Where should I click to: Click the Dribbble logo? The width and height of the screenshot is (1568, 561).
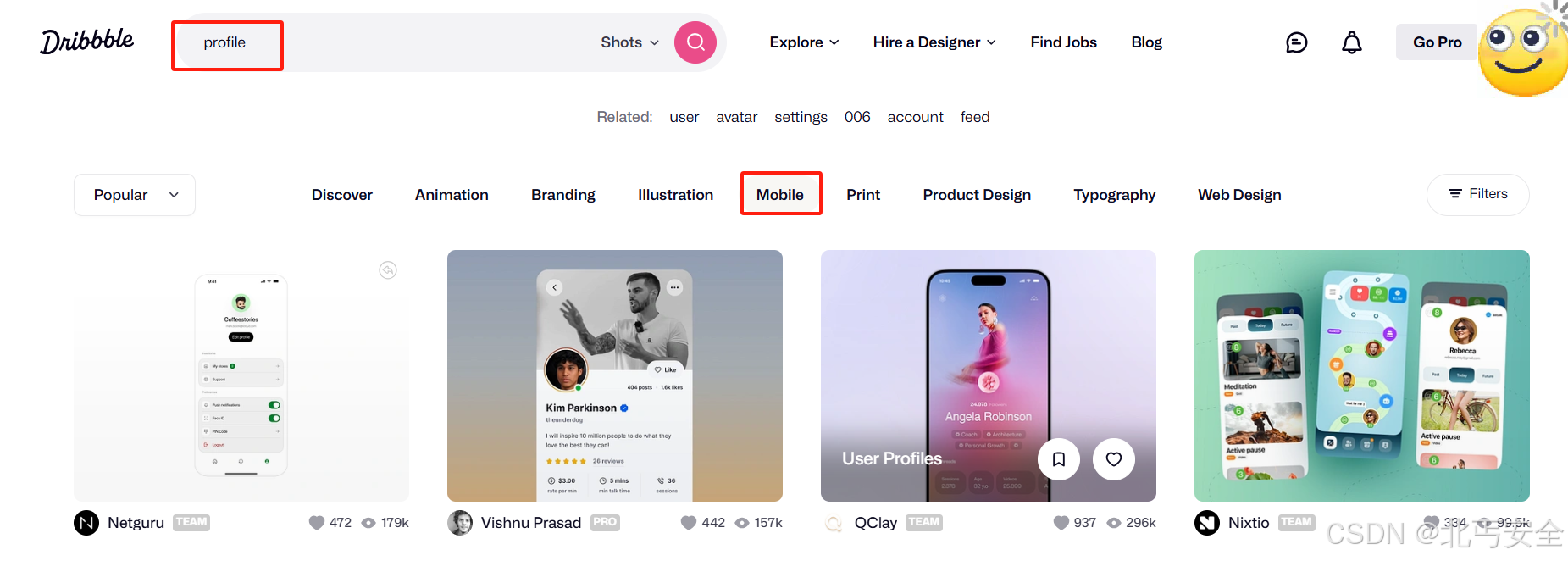pos(87,41)
